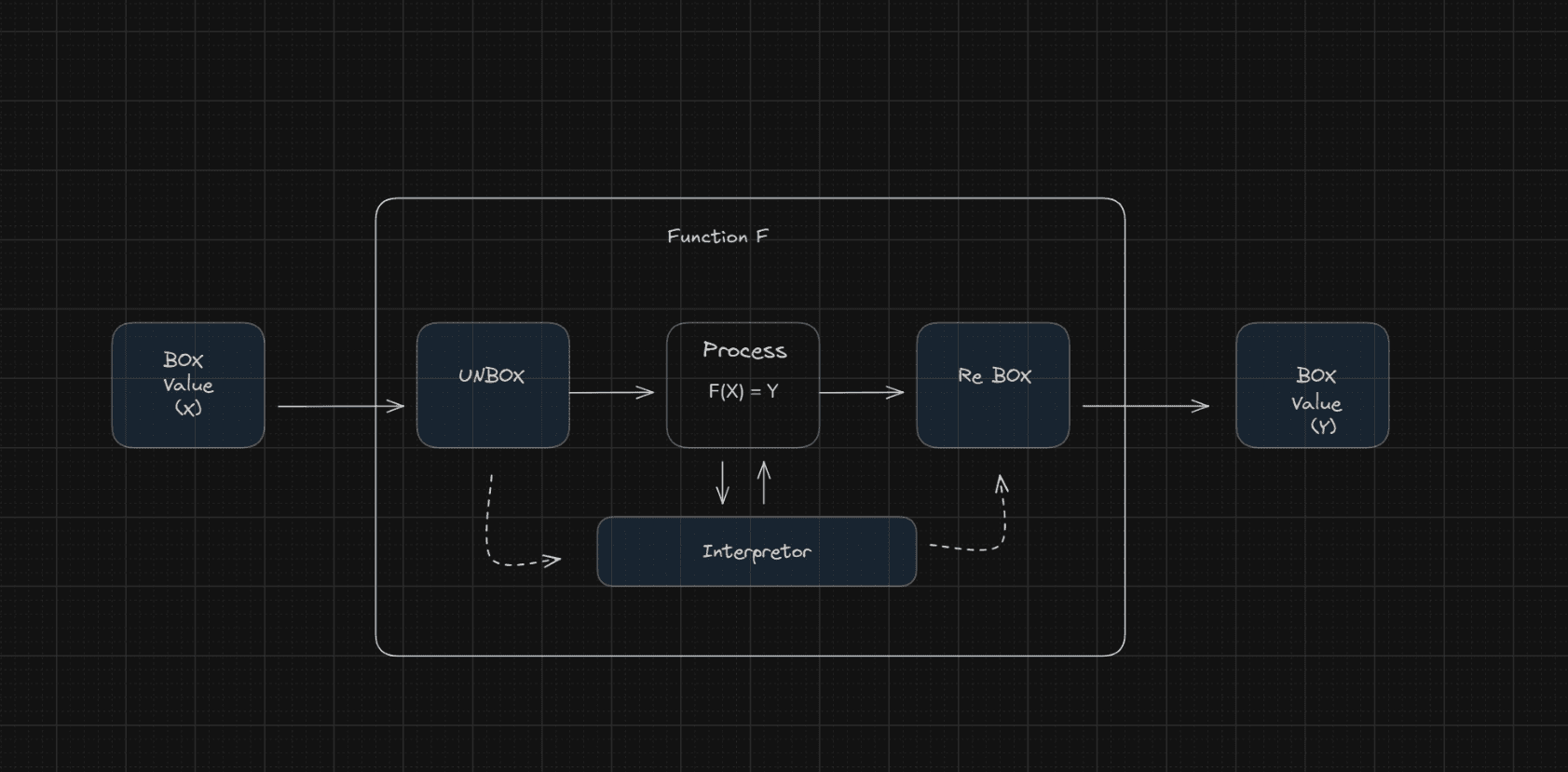Click the arrowhead entering the UNBOX box
Viewport: 1568px width, 772px height.
[397, 405]
